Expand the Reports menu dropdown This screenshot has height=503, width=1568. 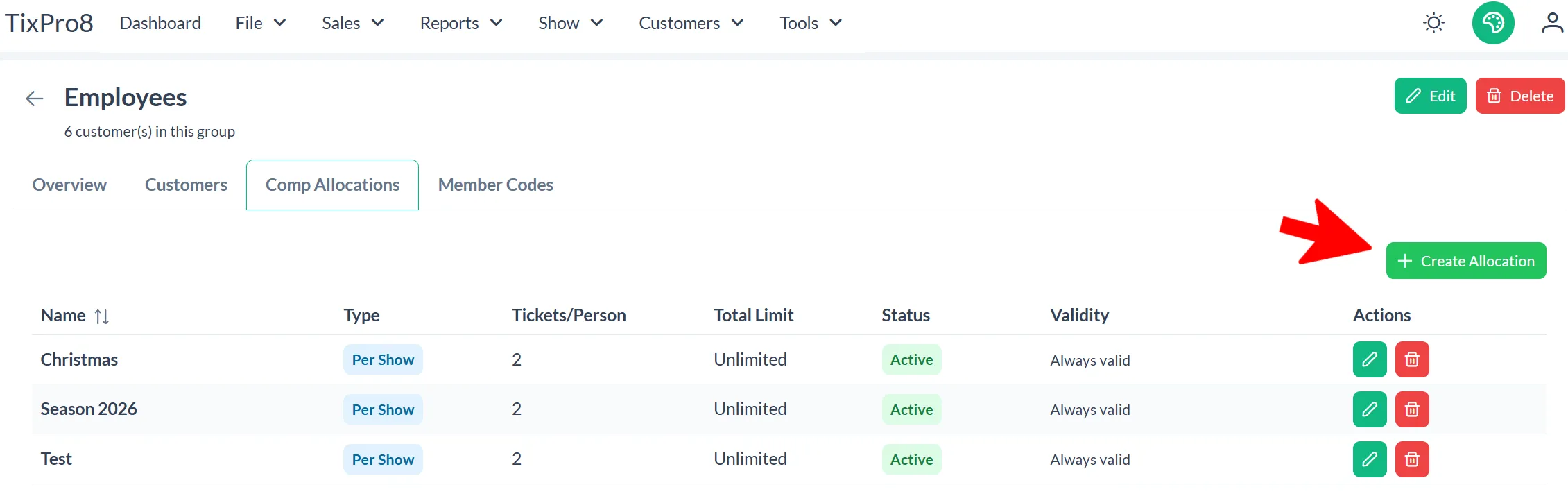(461, 23)
